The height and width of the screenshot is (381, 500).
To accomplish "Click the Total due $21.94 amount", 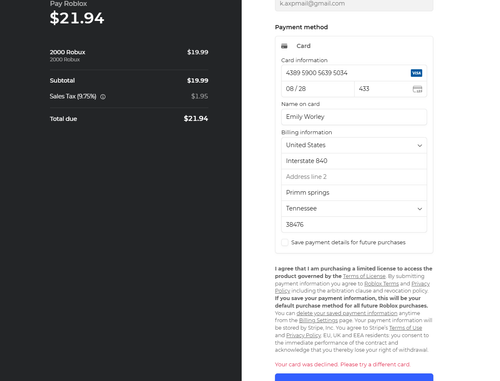I will click(196, 119).
